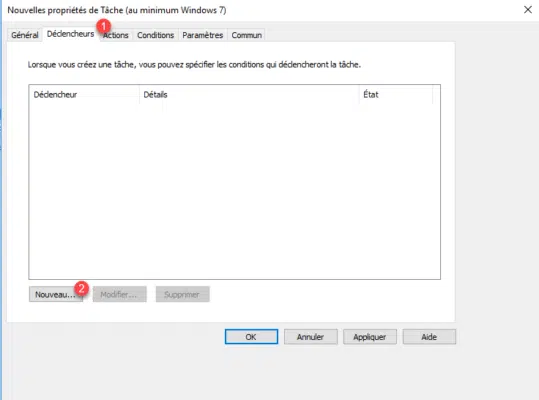
Task: Confirm the dialog with OK
Action: pos(251,337)
